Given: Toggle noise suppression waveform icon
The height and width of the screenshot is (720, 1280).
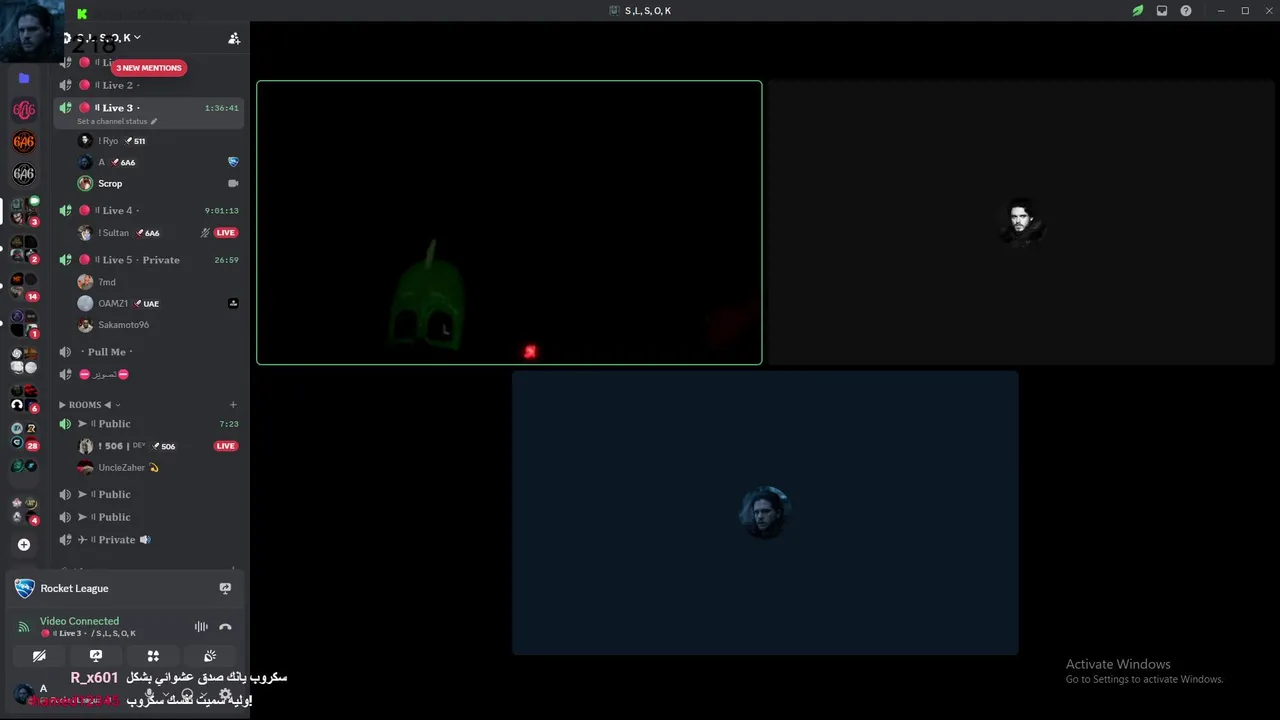Looking at the screenshot, I should point(201,627).
